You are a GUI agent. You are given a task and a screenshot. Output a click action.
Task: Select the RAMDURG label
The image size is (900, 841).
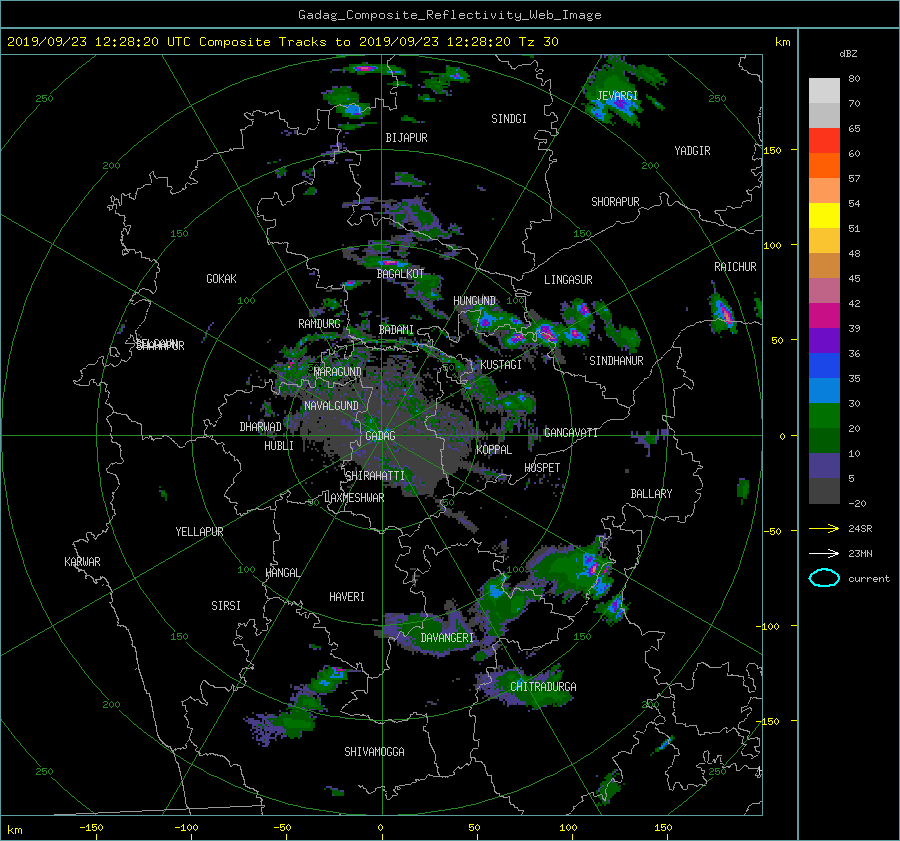(x=319, y=324)
